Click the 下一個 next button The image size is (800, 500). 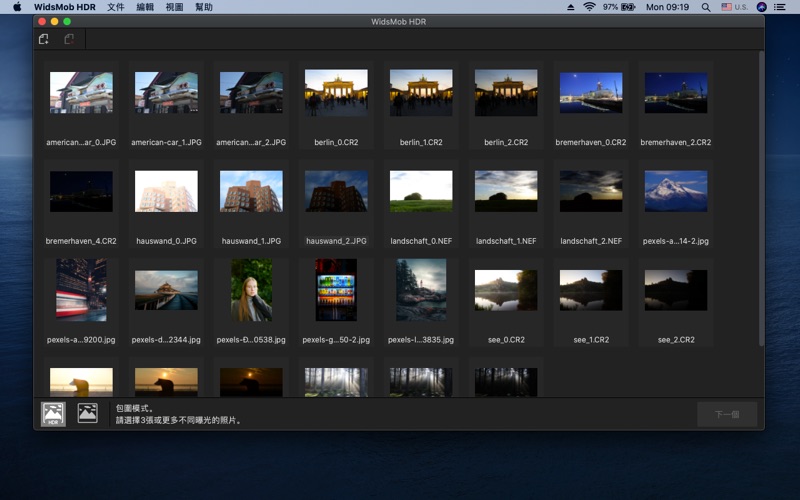tap(727, 414)
